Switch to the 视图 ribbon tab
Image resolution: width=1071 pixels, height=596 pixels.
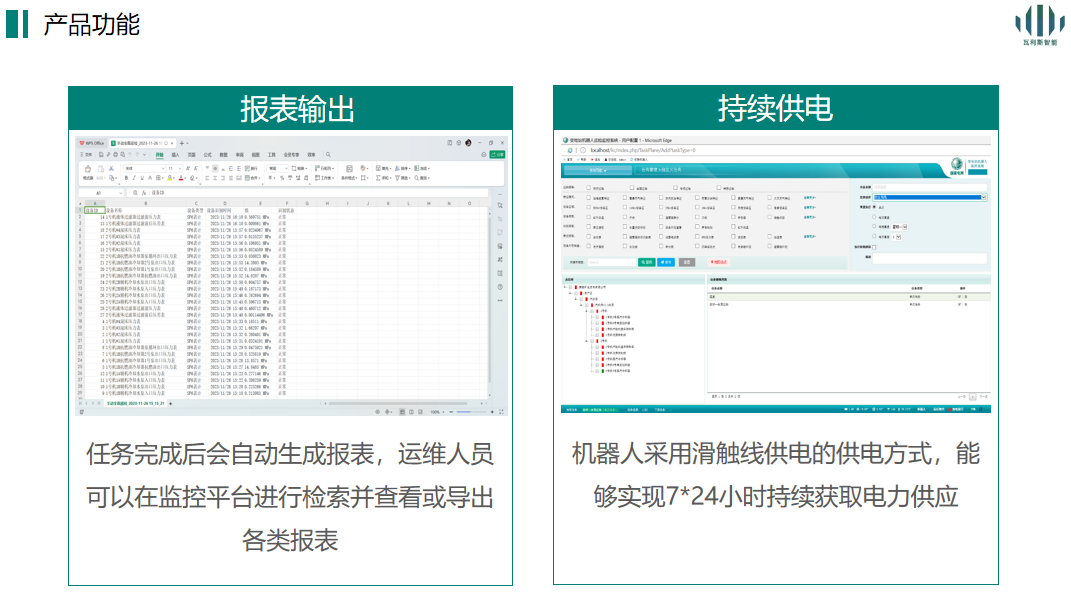click(x=255, y=155)
